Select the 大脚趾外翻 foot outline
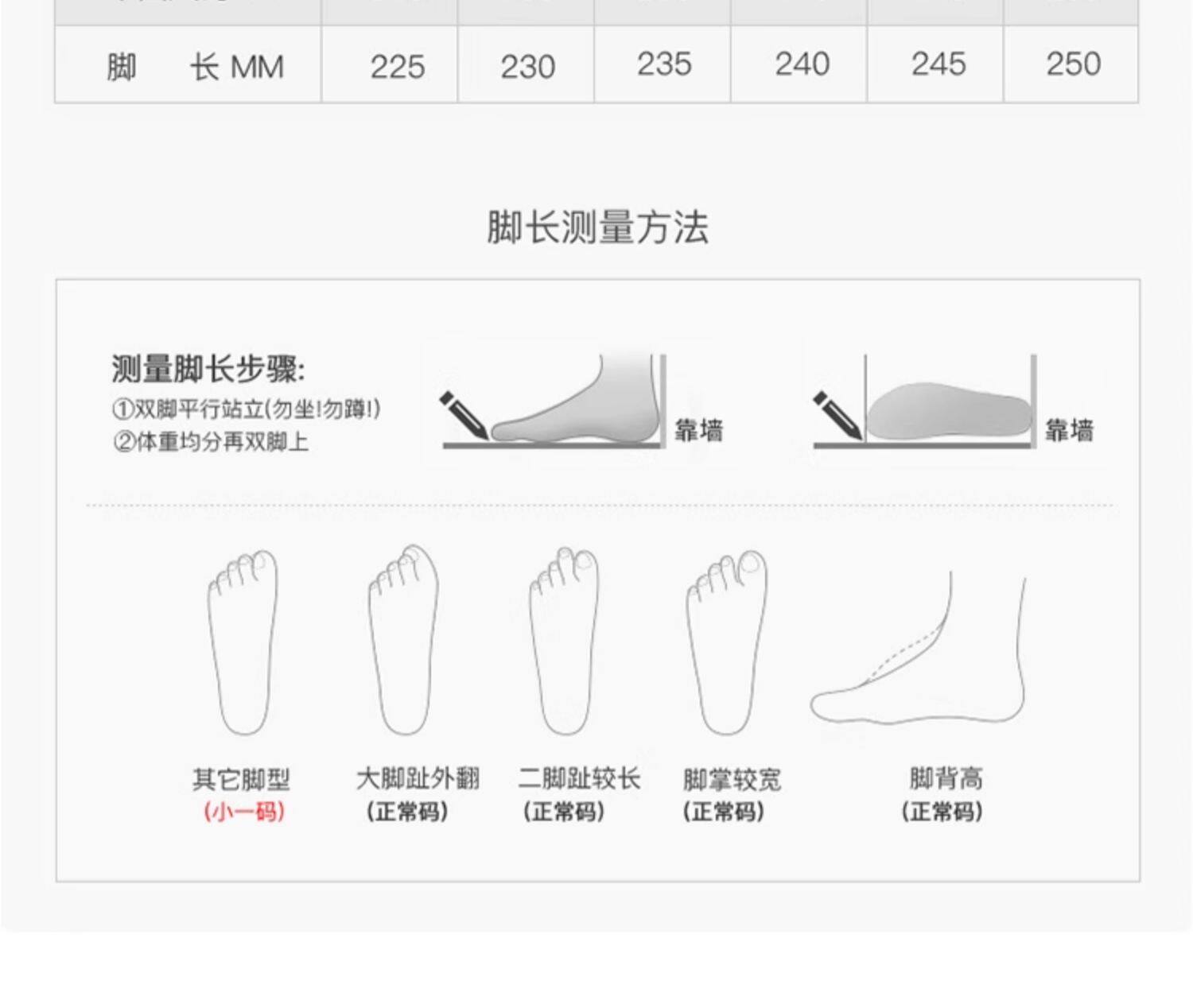This screenshot has width=1193, height=1008. click(403, 639)
